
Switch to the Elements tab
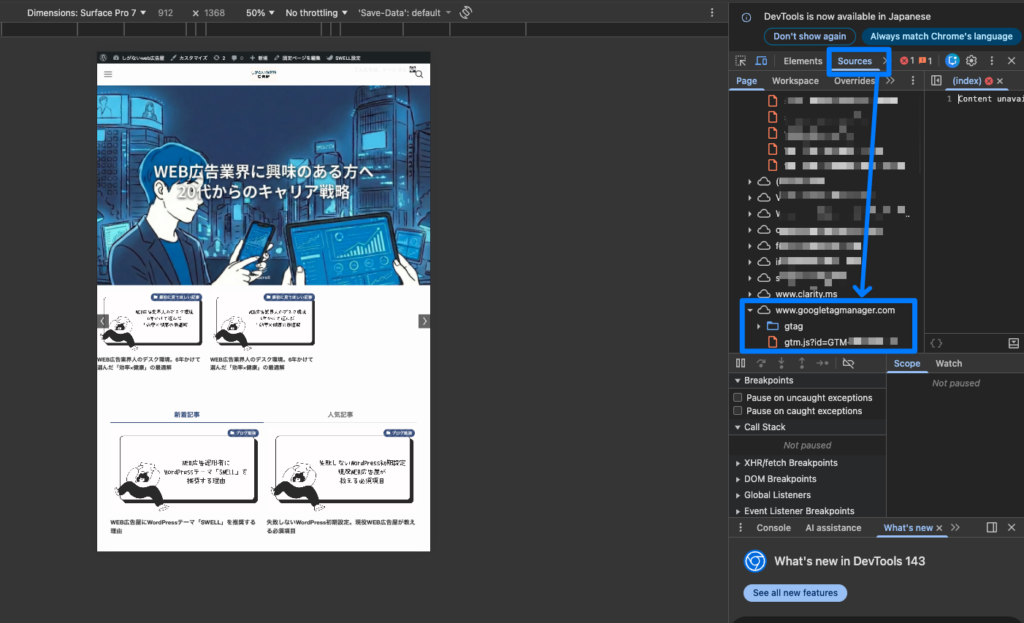(803, 61)
